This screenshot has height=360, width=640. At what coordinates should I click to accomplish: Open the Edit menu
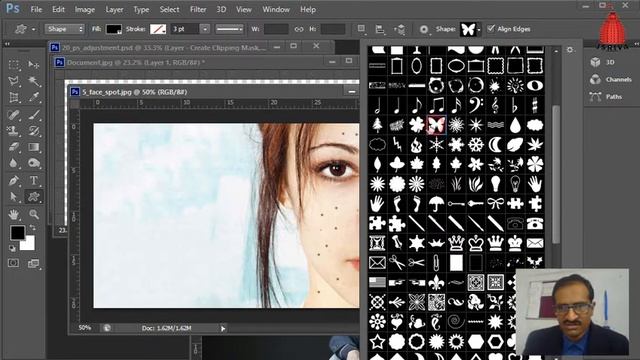(58, 9)
